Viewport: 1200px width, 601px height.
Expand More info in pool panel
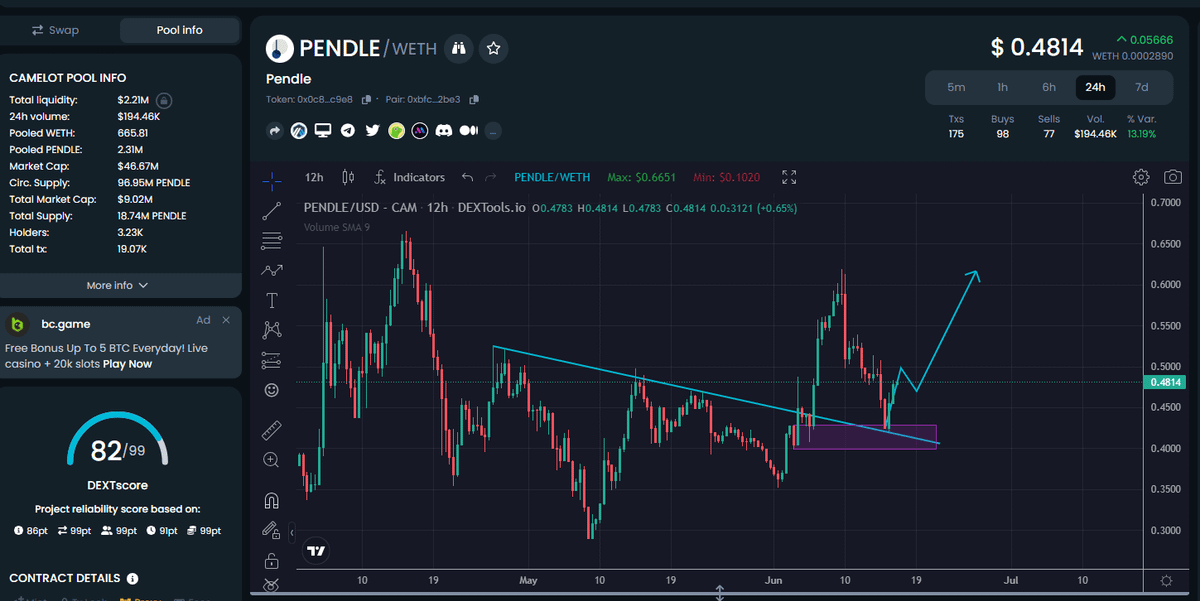tap(118, 285)
